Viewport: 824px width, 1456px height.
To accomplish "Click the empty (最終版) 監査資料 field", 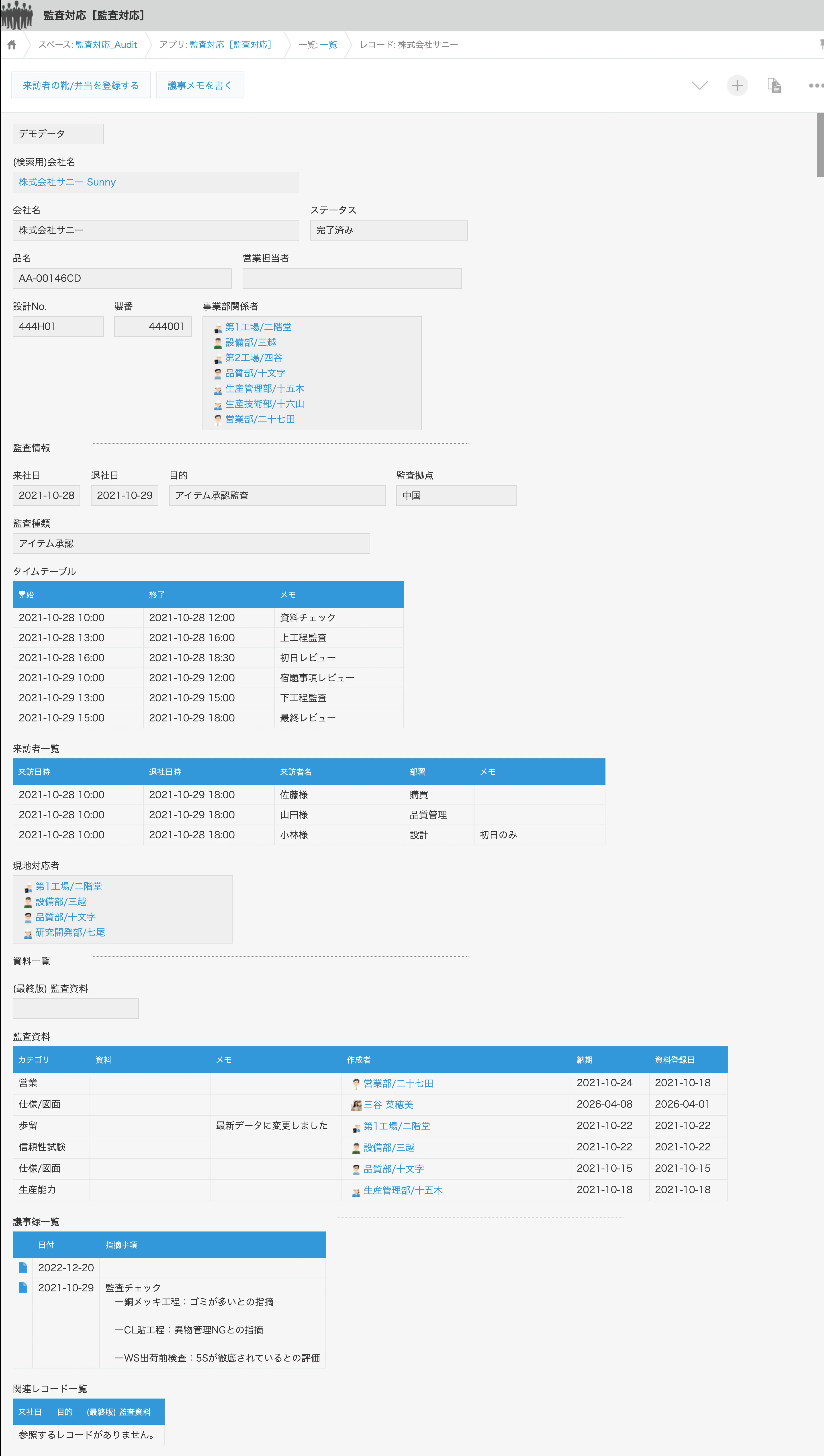I will 76,1008.
